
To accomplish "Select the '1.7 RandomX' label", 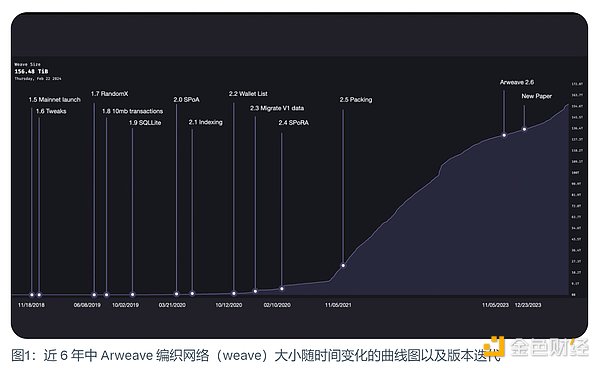I will click(109, 94).
